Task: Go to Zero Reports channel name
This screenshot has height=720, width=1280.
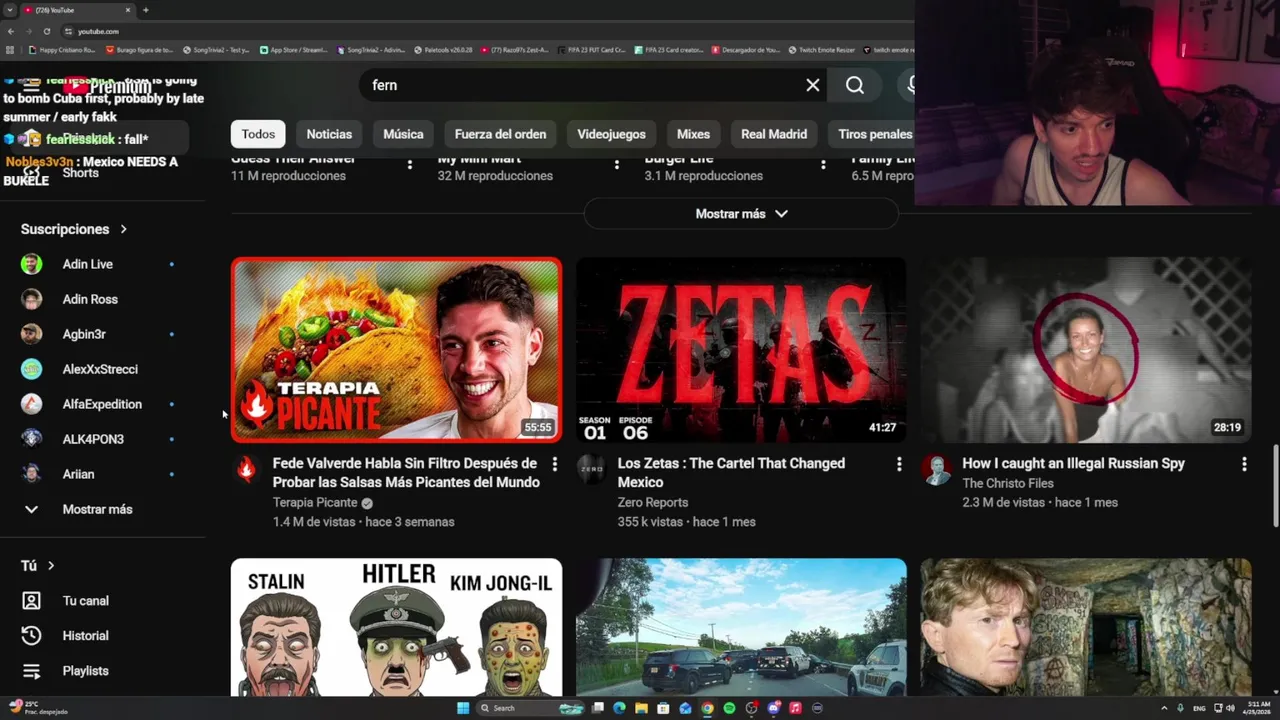Action: coord(653,503)
